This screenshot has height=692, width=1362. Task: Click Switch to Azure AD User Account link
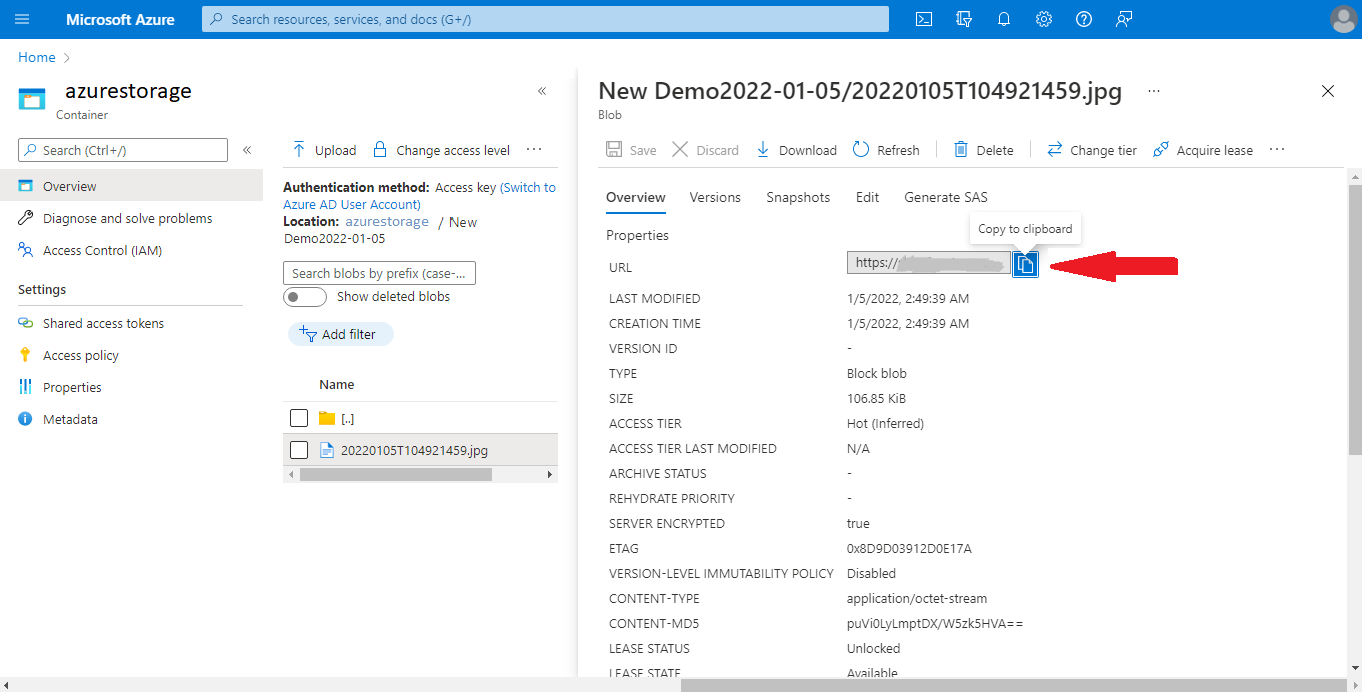coord(419,196)
